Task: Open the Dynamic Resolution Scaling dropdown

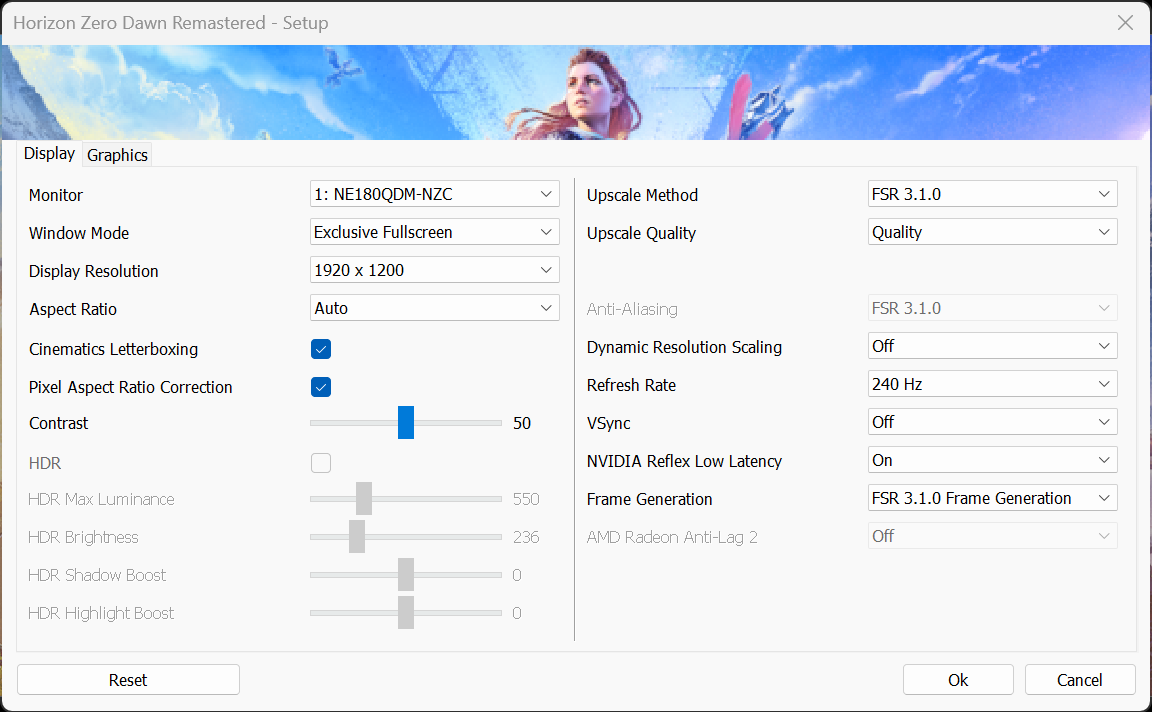Action: pos(993,346)
